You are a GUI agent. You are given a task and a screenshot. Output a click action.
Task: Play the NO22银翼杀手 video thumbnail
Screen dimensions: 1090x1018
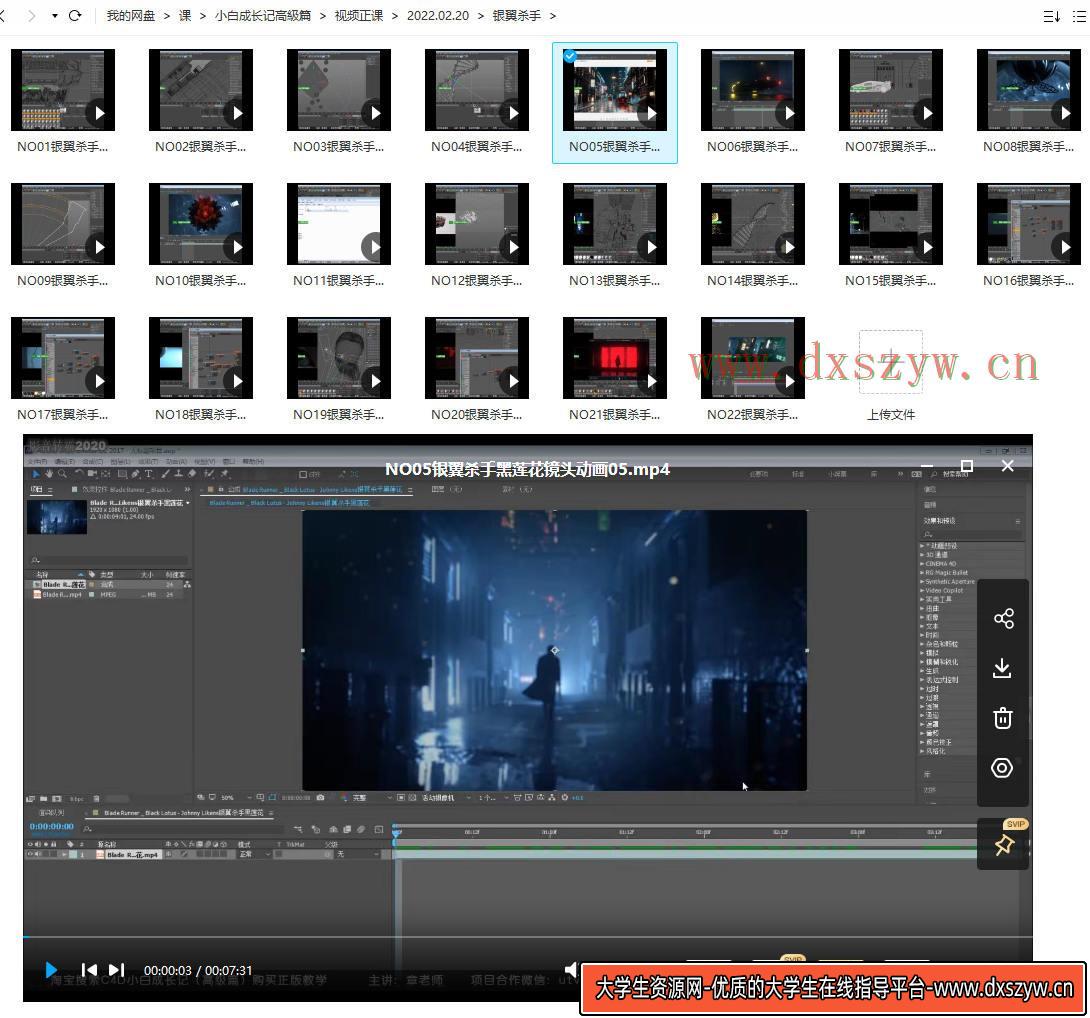[753, 358]
